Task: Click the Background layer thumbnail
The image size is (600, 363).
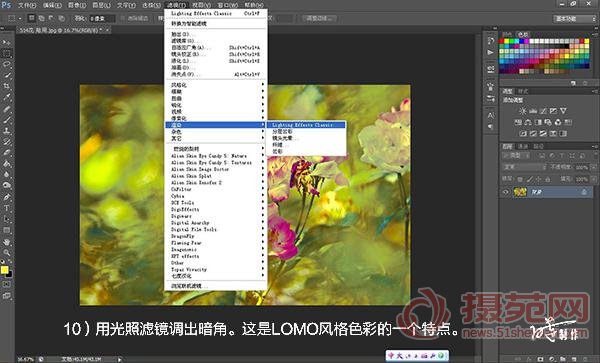Action: pyautogui.click(x=520, y=192)
